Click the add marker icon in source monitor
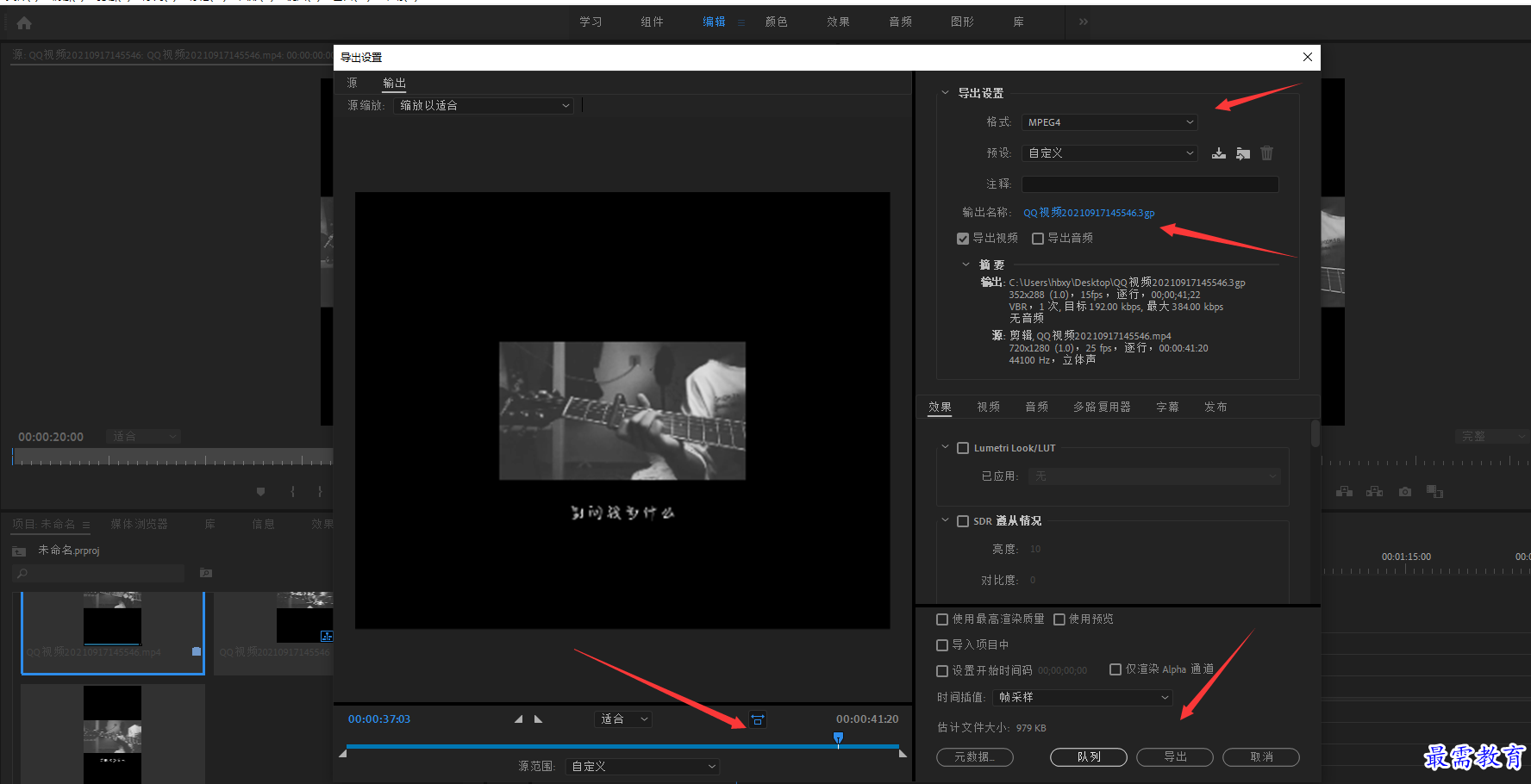Image resolution: width=1531 pixels, height=784 pixels. tap(260, 492)
